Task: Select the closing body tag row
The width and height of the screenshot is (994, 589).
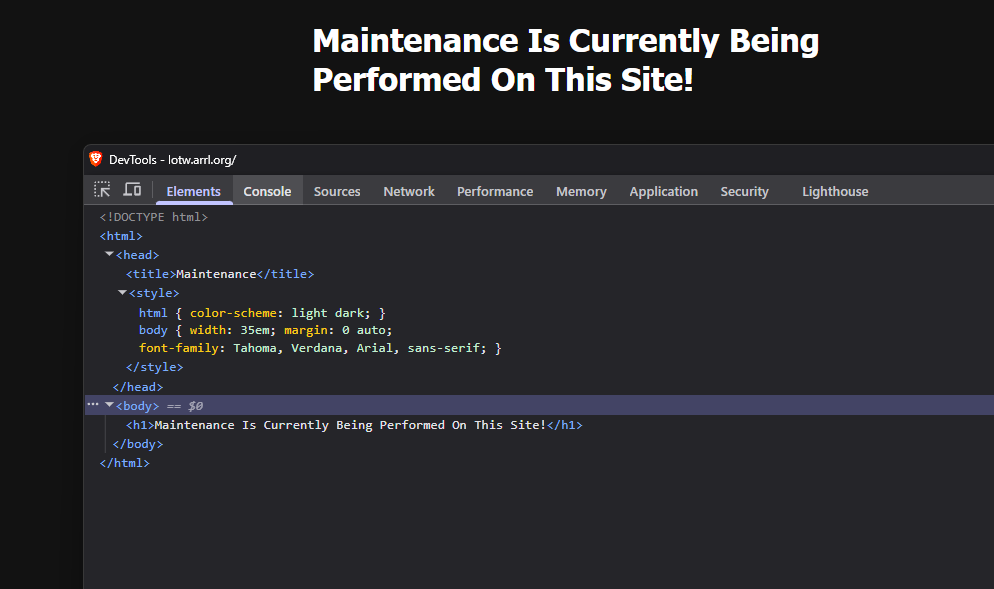Action: [138, 444]
